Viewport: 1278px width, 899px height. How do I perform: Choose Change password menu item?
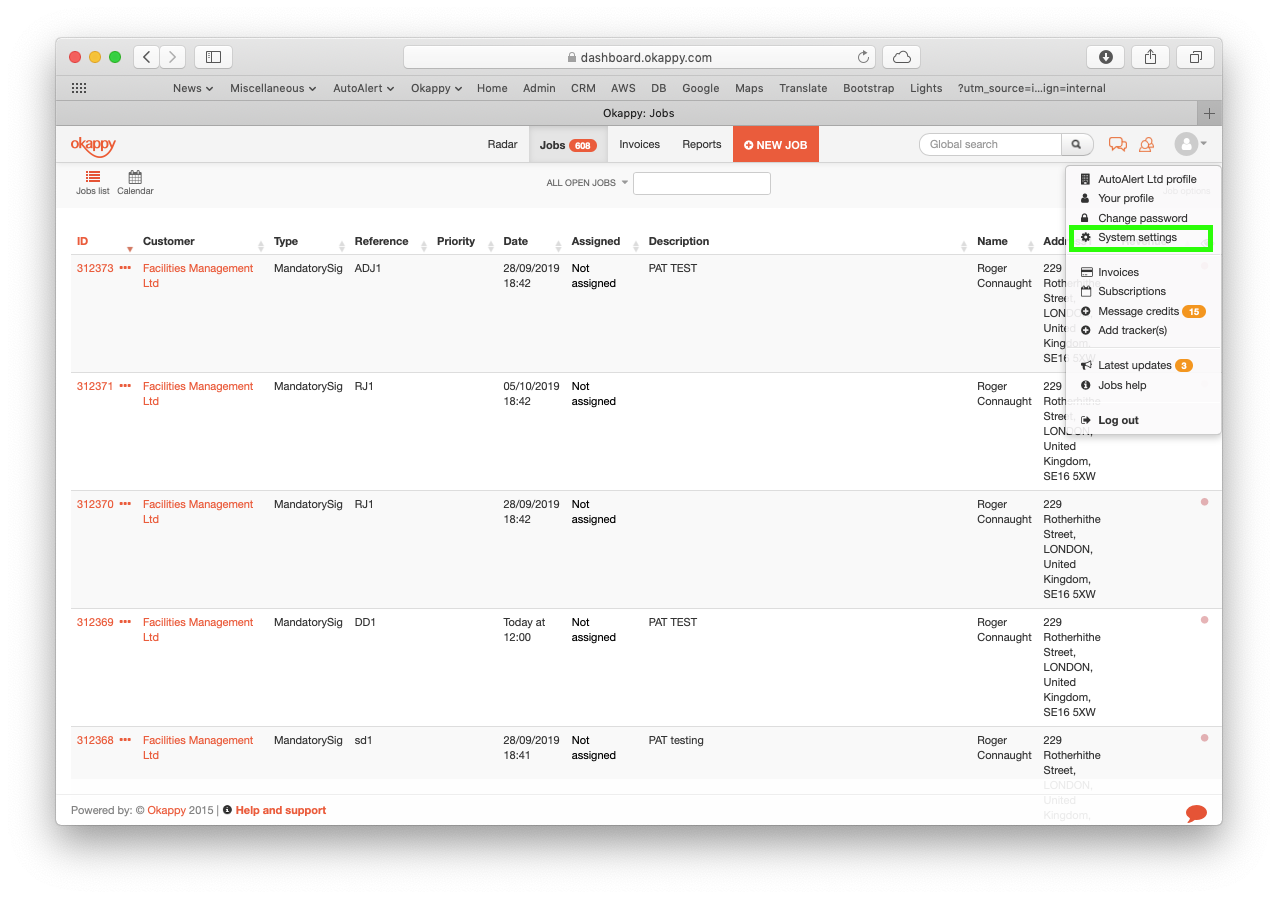[x=1141, y=218]
